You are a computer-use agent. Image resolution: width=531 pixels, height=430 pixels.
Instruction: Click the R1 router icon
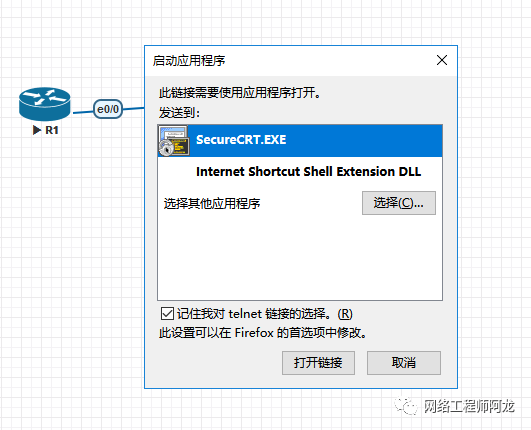(x=45, y=104)
